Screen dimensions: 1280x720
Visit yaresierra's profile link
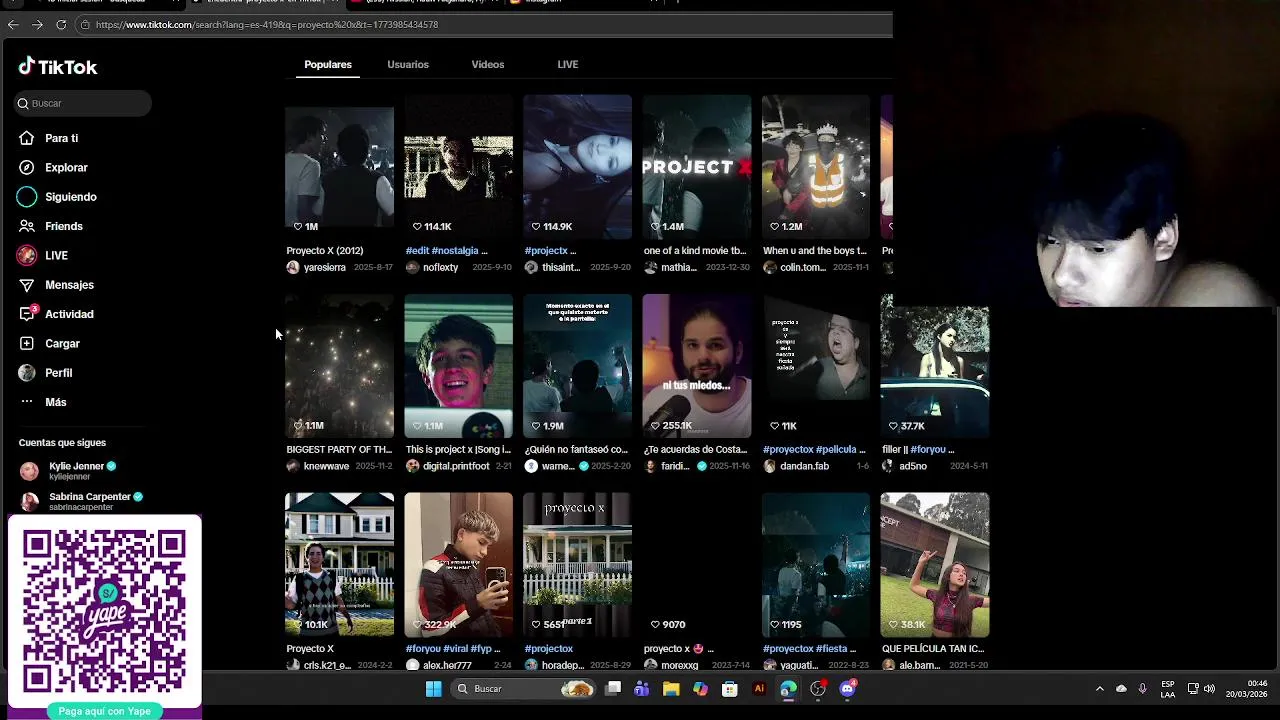point(325,268)
